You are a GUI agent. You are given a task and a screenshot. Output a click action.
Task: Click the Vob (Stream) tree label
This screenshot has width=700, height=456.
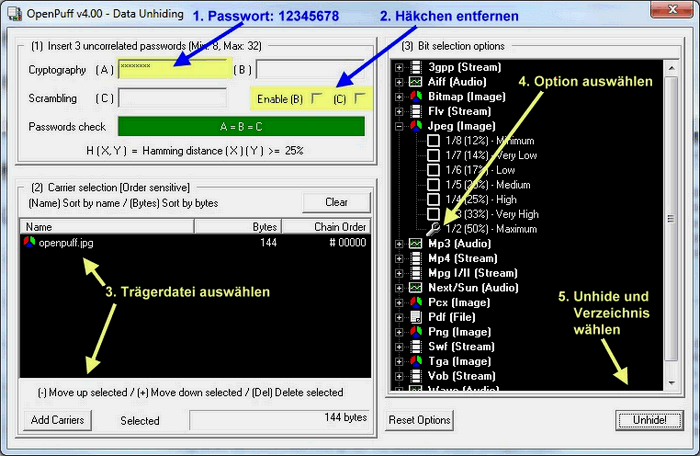[x=462, y=376]
